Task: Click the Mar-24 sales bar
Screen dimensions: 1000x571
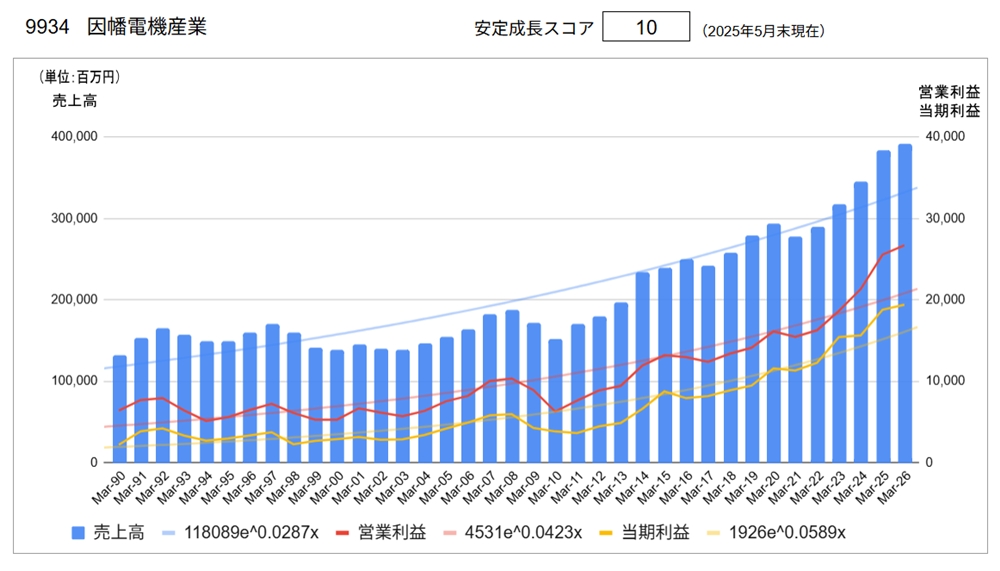Action: click(x=861, y=322)
